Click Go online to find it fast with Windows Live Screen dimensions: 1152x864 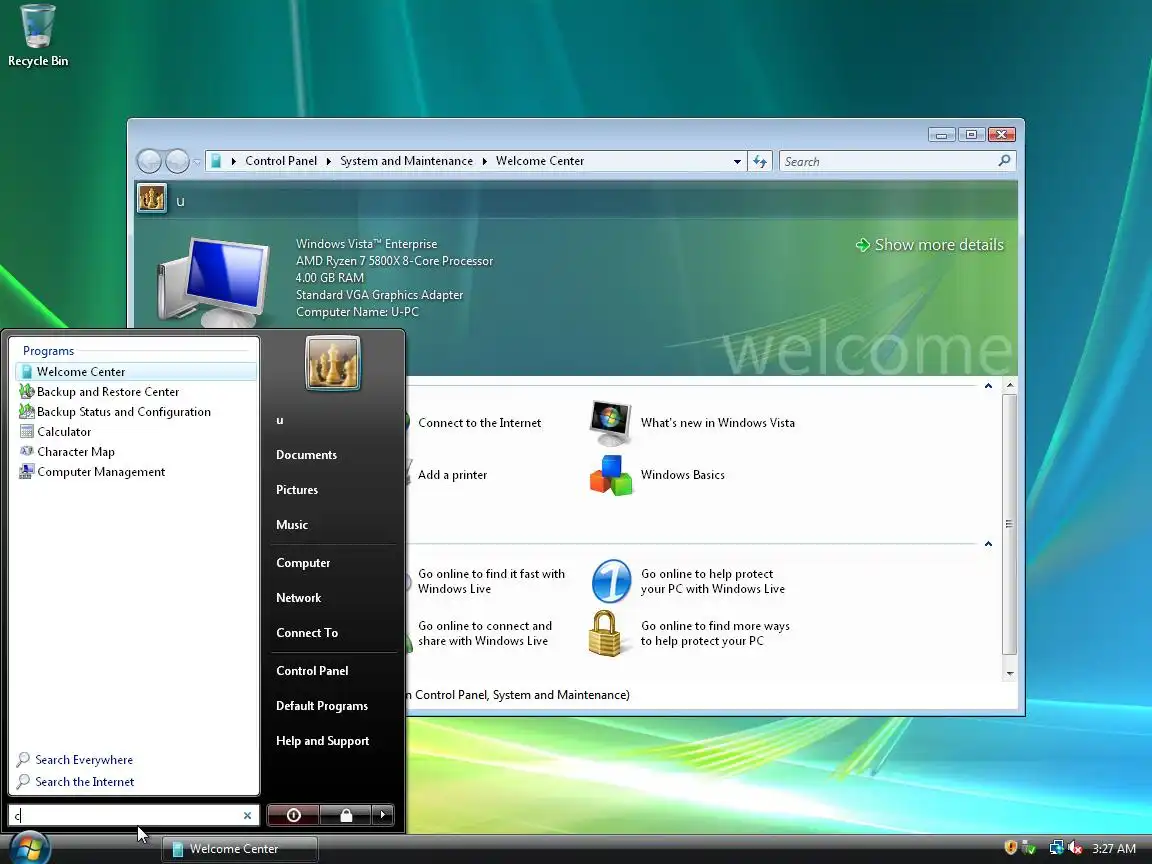[x=492, y=581]
